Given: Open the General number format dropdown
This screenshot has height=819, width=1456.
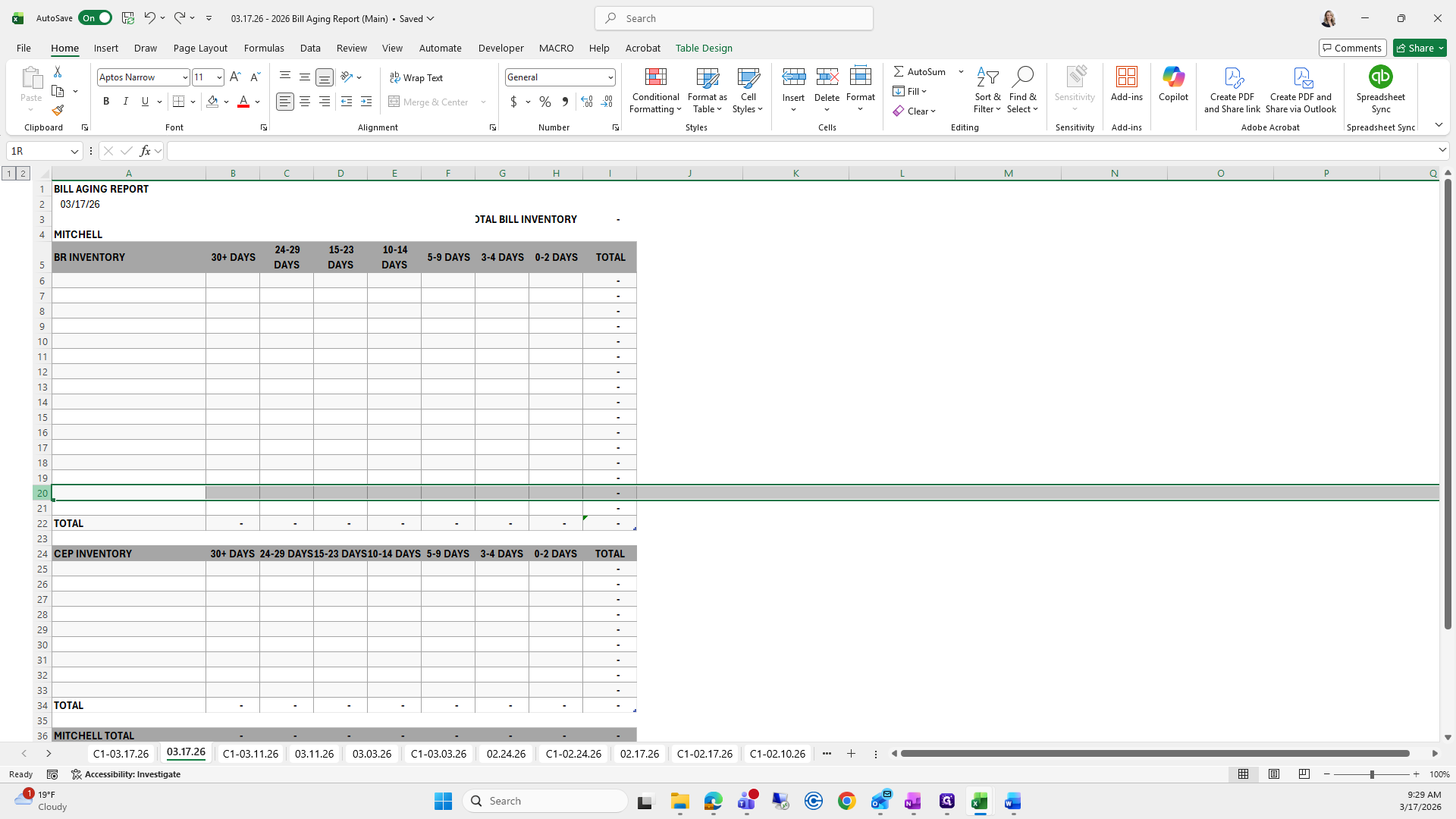Looking at the screenshot, I should [610, 77].
